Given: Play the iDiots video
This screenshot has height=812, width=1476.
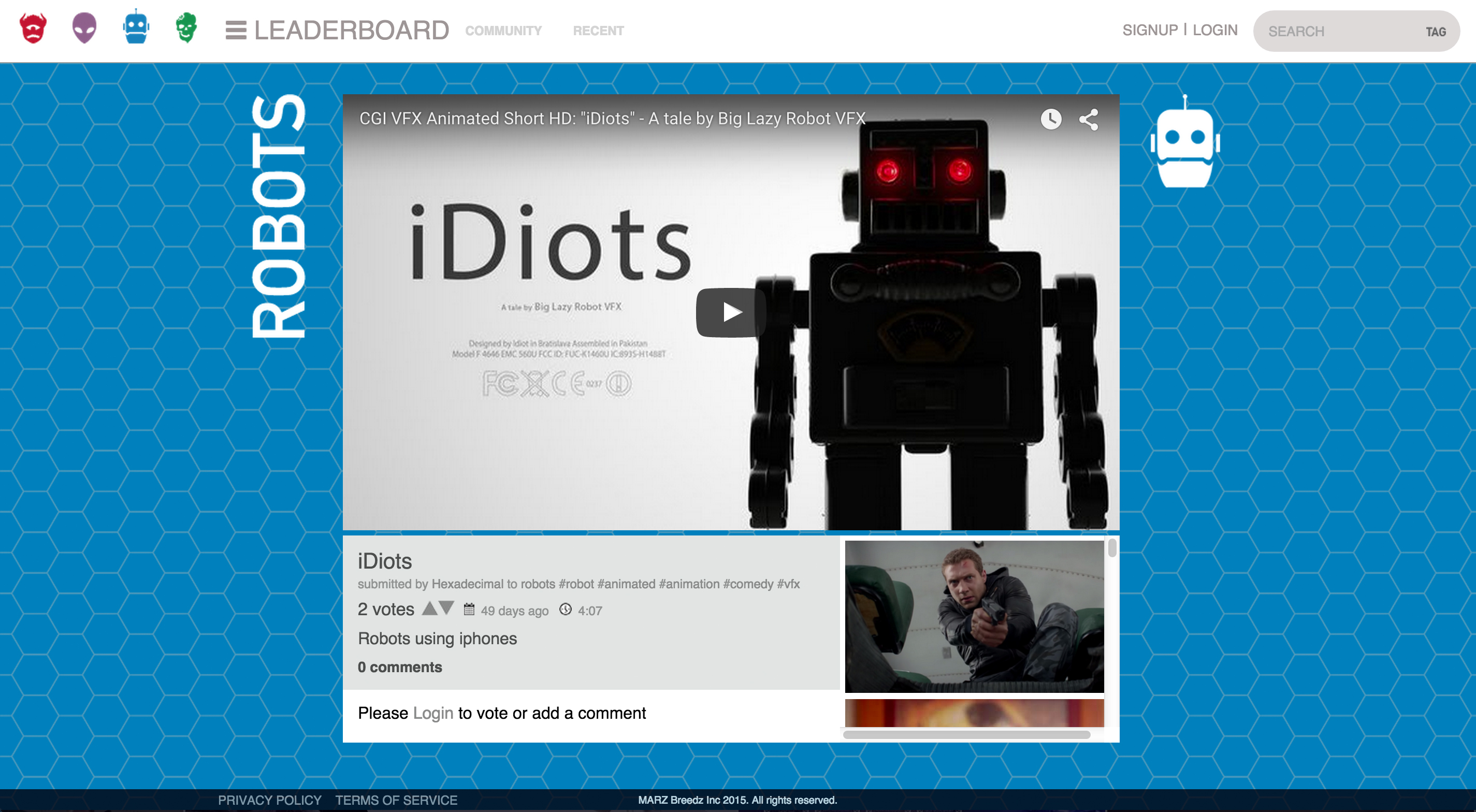Looking at the screenshot, I should 731,312.
